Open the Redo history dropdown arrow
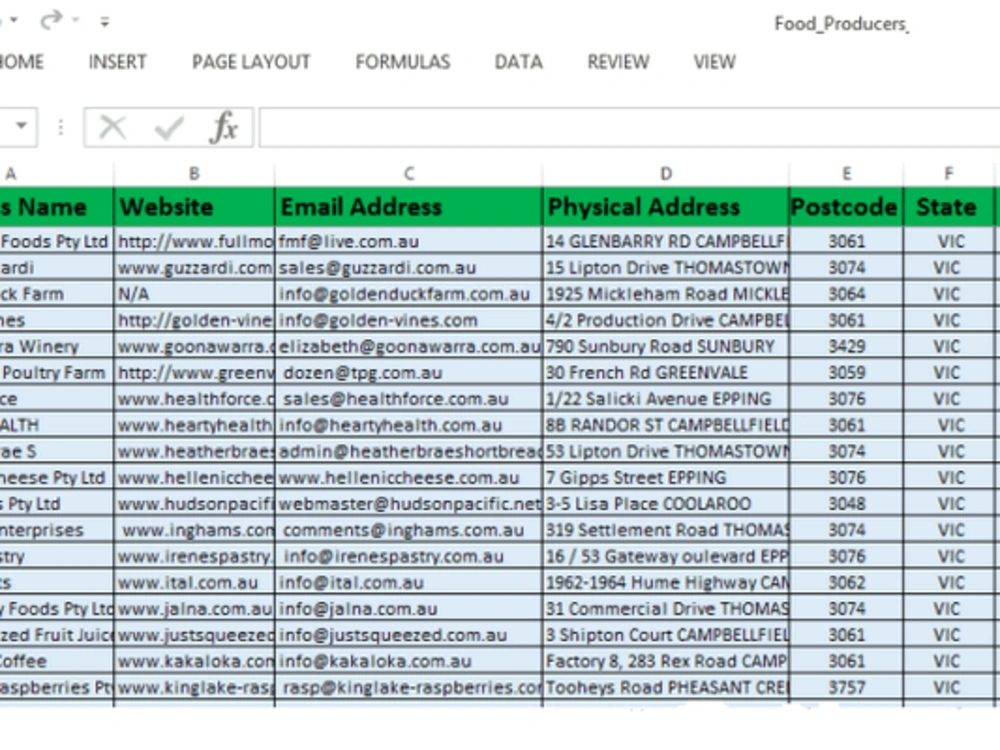1000x750 pixels. [x=76, y=20]
